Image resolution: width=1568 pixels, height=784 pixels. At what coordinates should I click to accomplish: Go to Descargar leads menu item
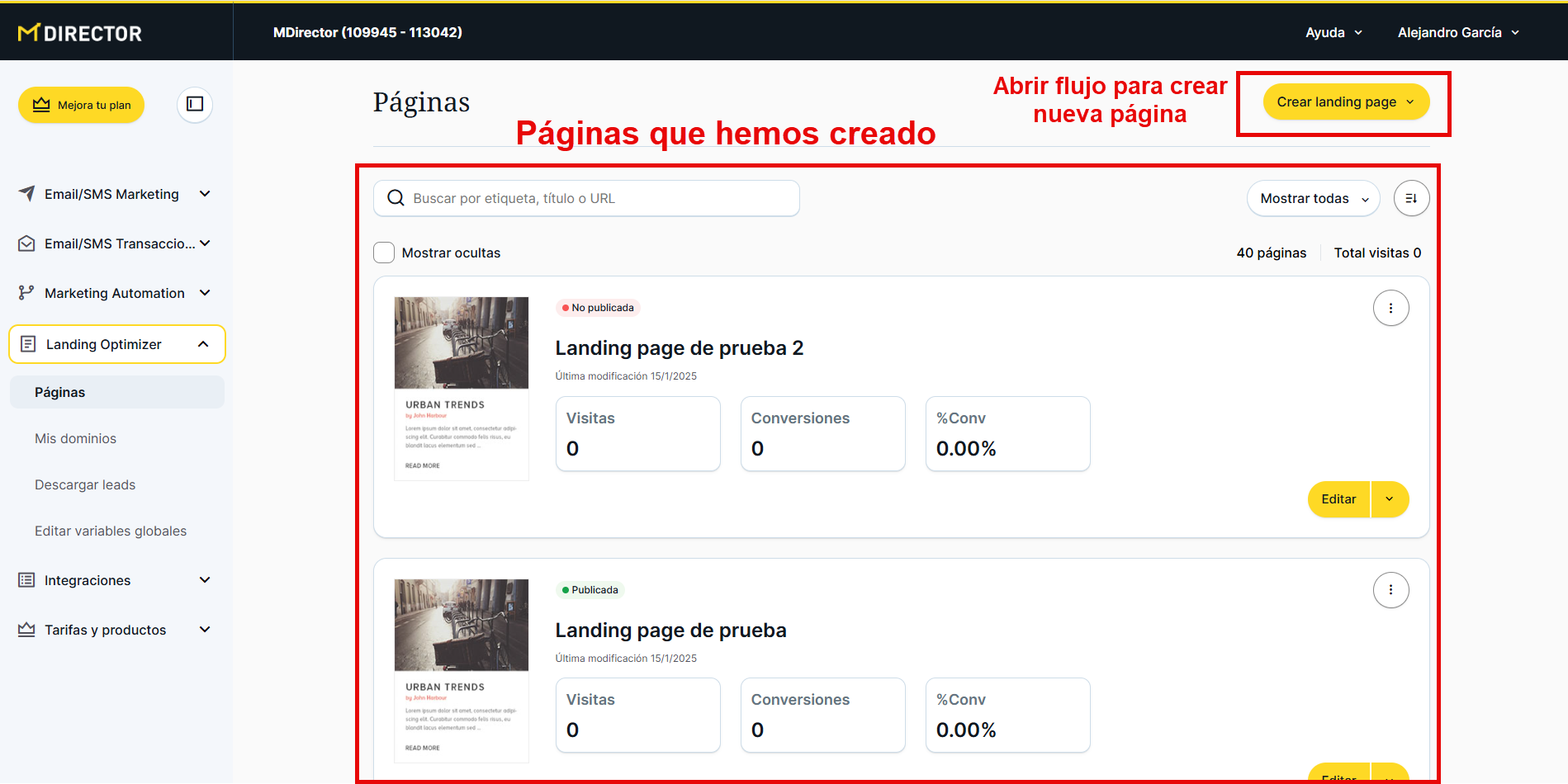(85, 484)
